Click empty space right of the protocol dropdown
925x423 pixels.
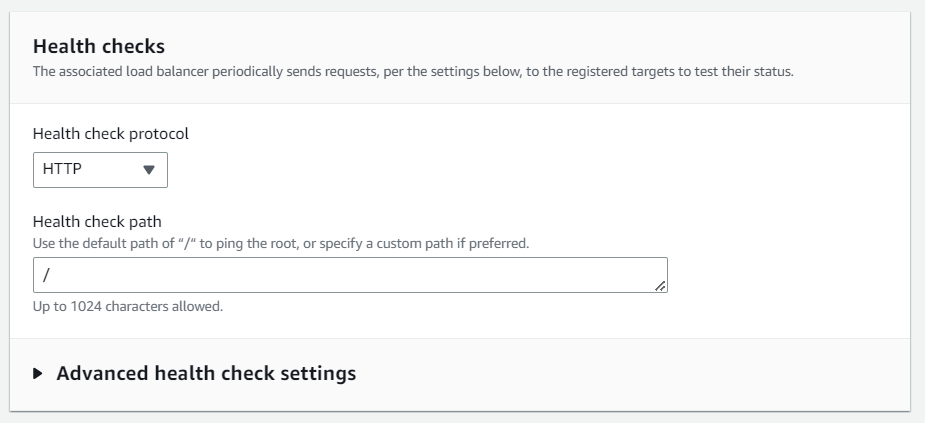tap(500, 170)
